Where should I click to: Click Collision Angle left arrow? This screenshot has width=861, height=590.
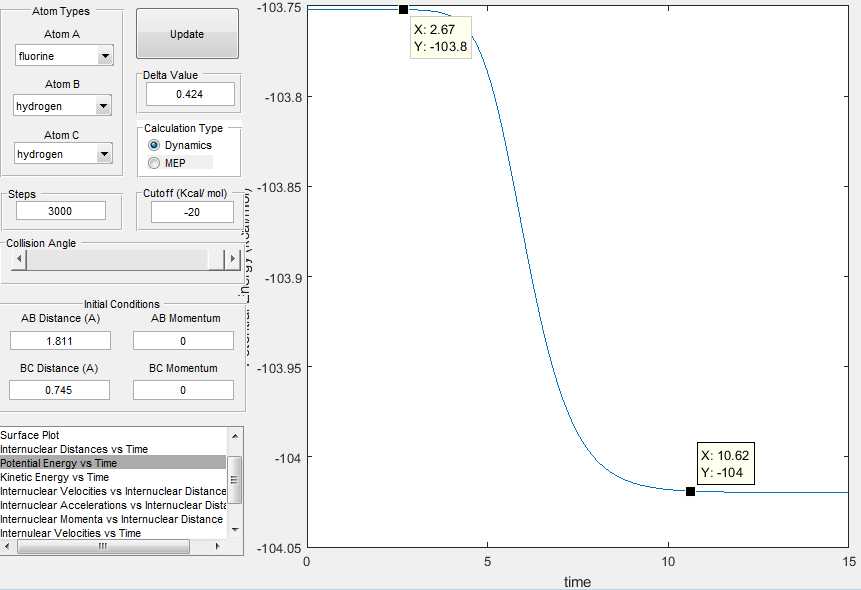tap(19, 259)
